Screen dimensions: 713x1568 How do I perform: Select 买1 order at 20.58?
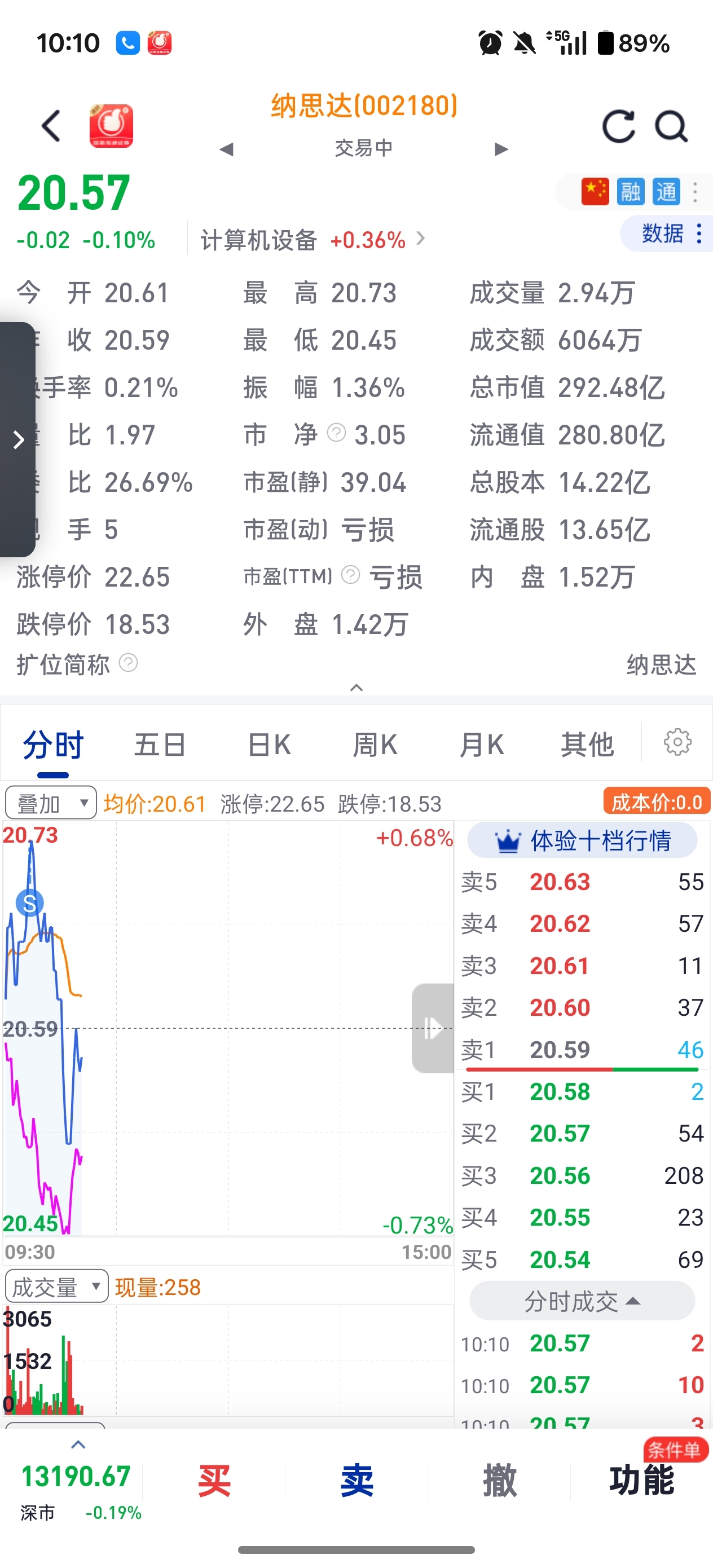(582, 1092)
